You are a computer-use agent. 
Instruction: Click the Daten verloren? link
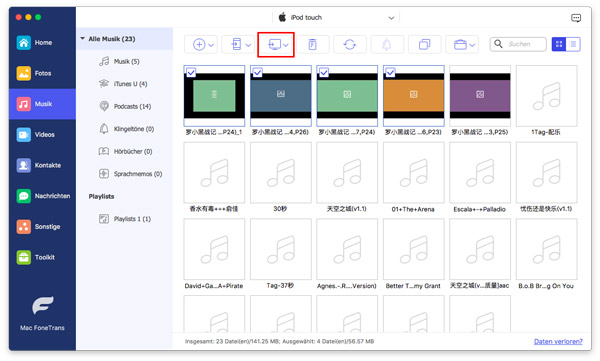click(558, 341)
